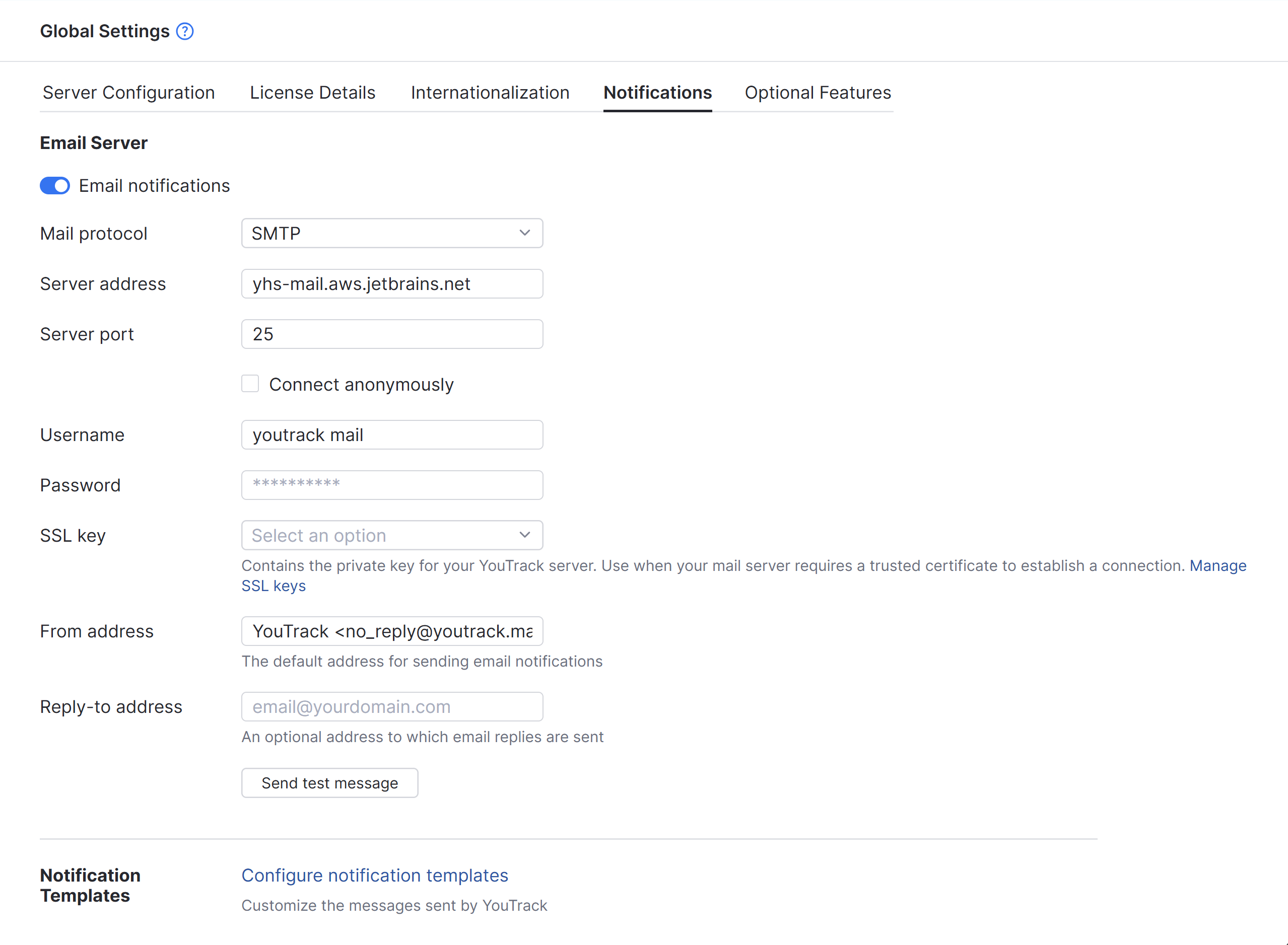
Task: Focus the Reply-to address field
Action: (x=392, y=706)
